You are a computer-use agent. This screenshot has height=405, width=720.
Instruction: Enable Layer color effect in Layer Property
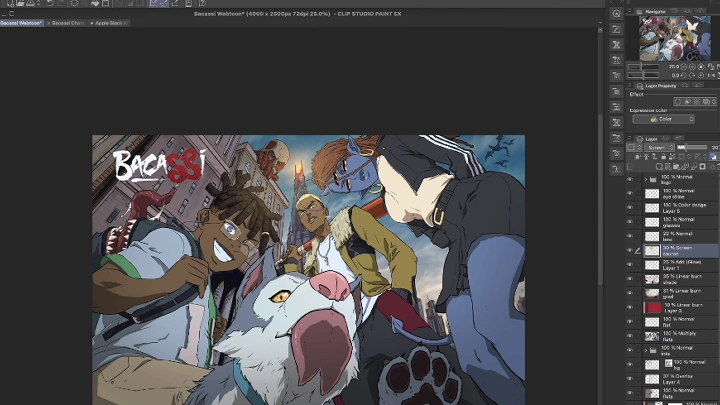(x=706, y=102)
